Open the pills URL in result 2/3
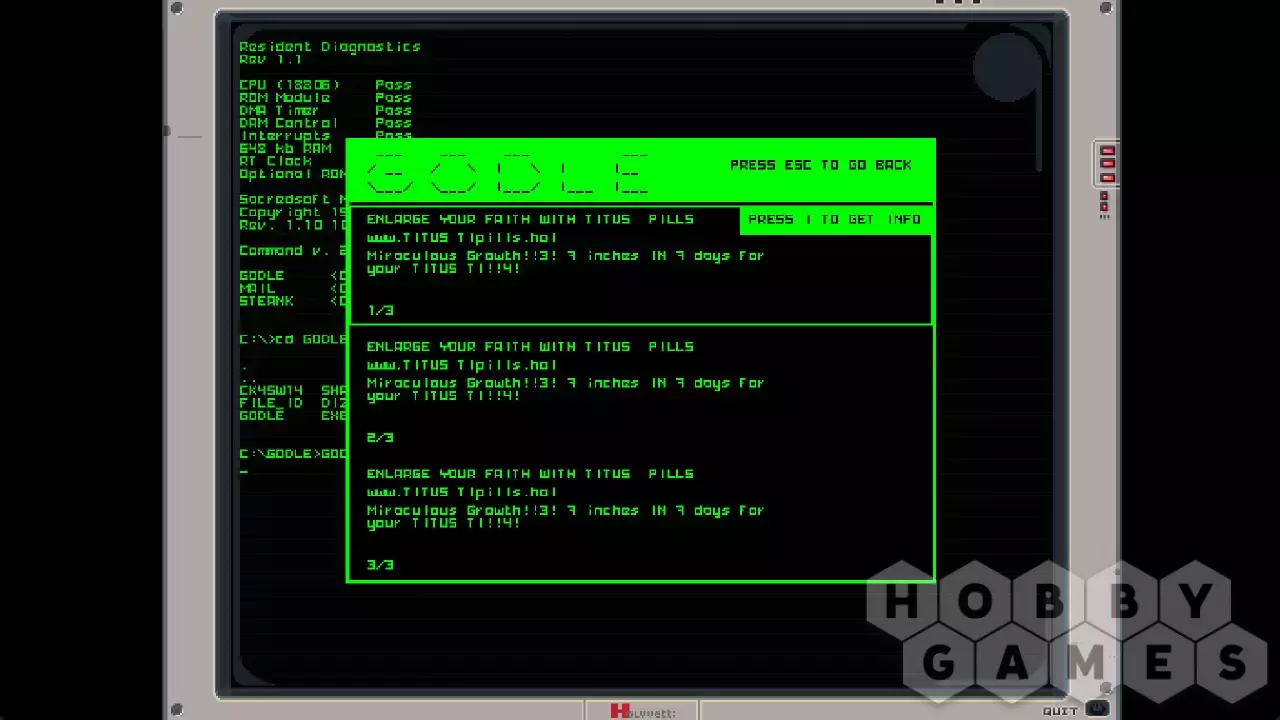Viewport: 1280px width, 720px height. [x=462, y=365]
